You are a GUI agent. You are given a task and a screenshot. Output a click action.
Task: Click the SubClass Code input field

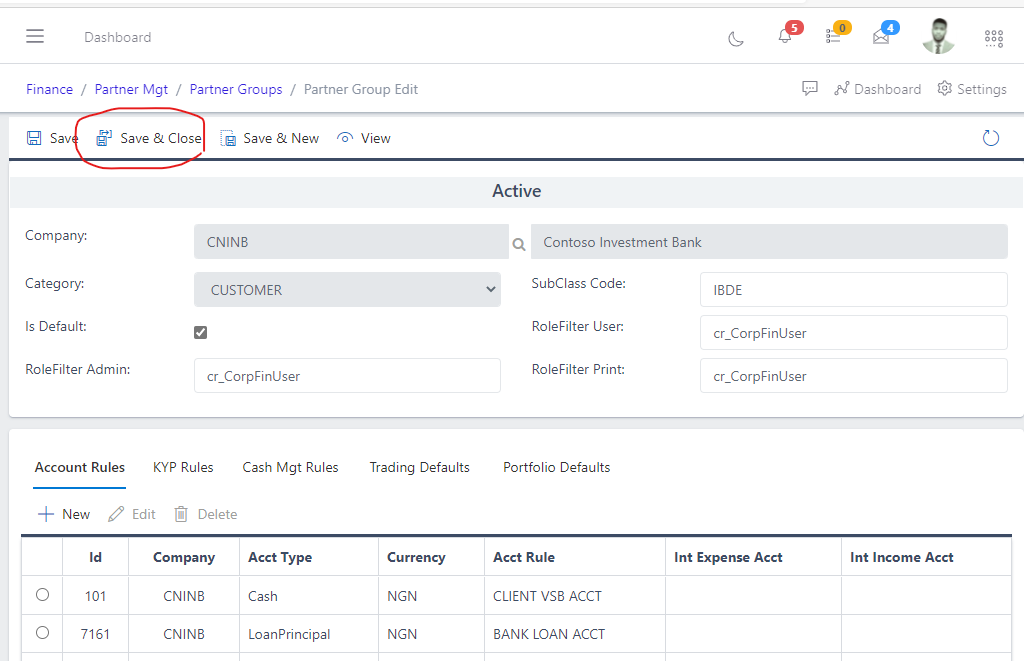tap(853, 289)
